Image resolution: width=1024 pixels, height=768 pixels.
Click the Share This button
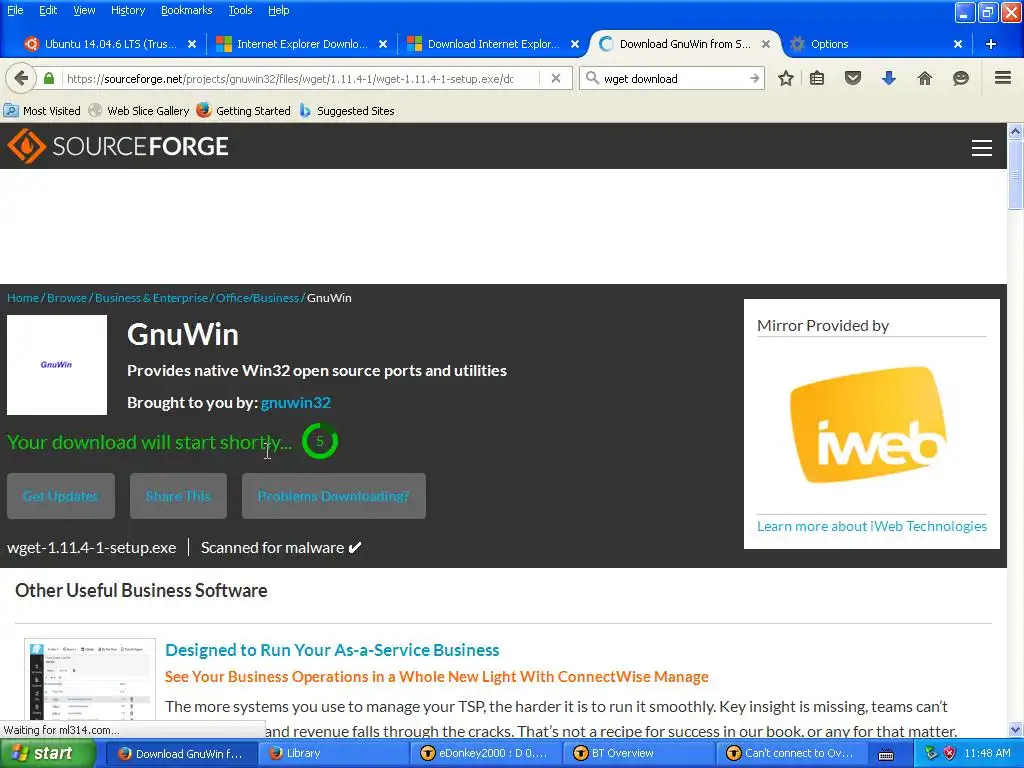click(178, 496)
